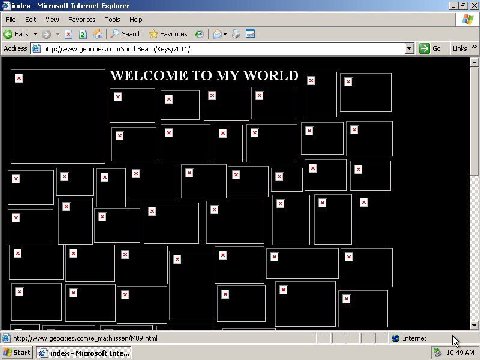The width and height of the screenshot is (480, 360).
Task: Click the Print icon
Action: click(236, 34)
